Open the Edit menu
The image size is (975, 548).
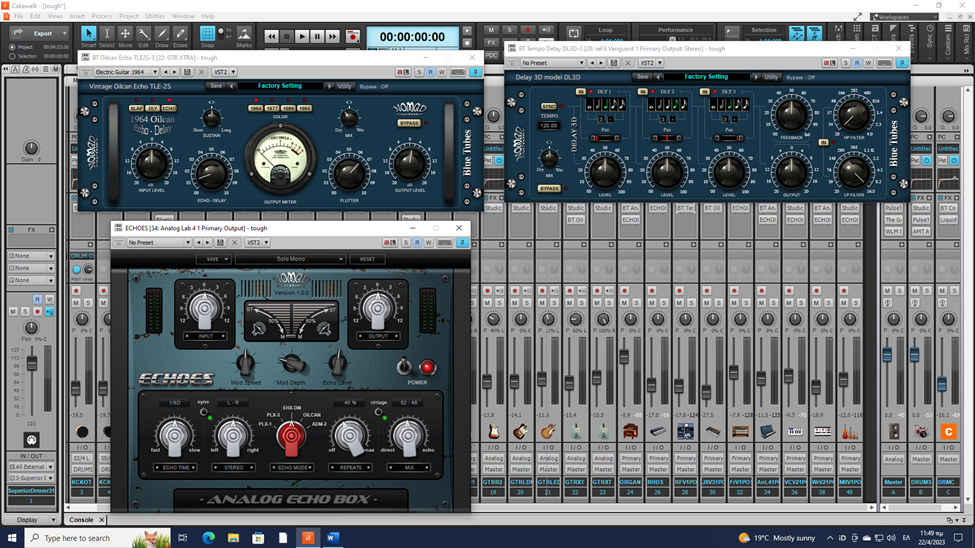[x=35, y=16]
